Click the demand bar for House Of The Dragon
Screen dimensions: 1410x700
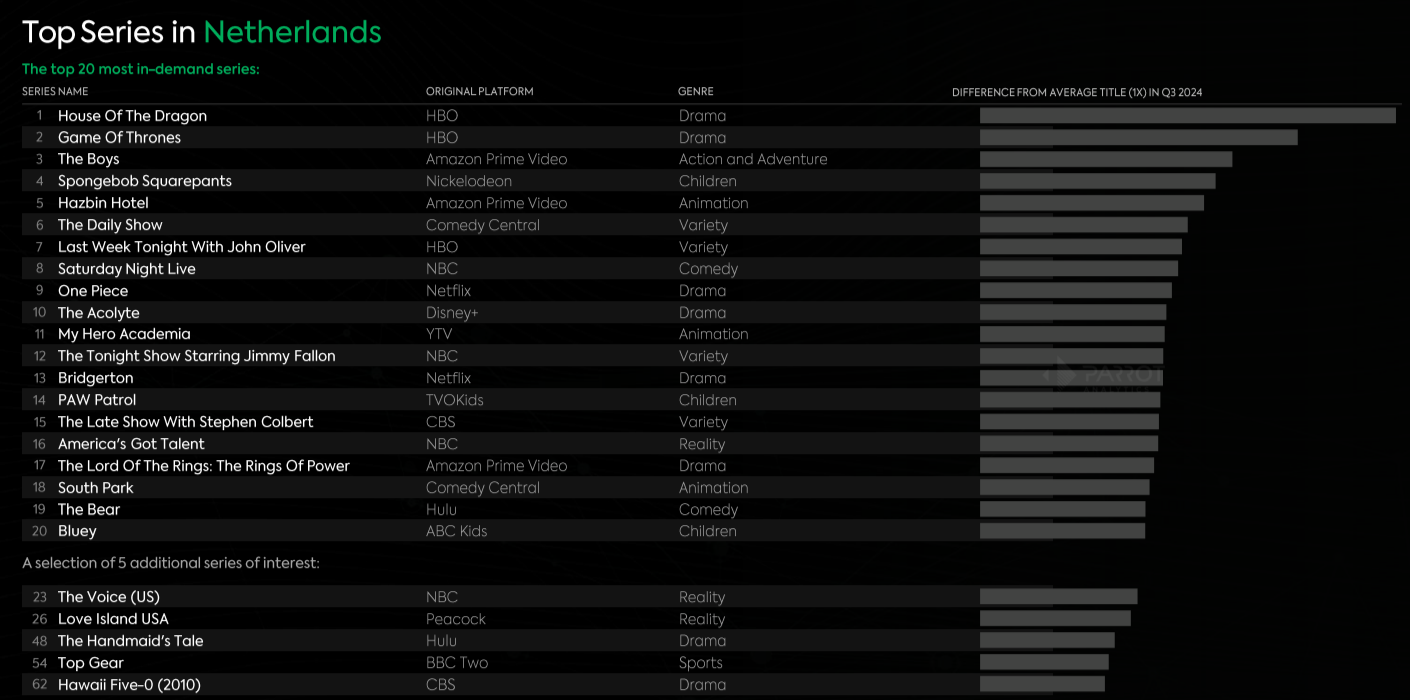[1188, 116]
